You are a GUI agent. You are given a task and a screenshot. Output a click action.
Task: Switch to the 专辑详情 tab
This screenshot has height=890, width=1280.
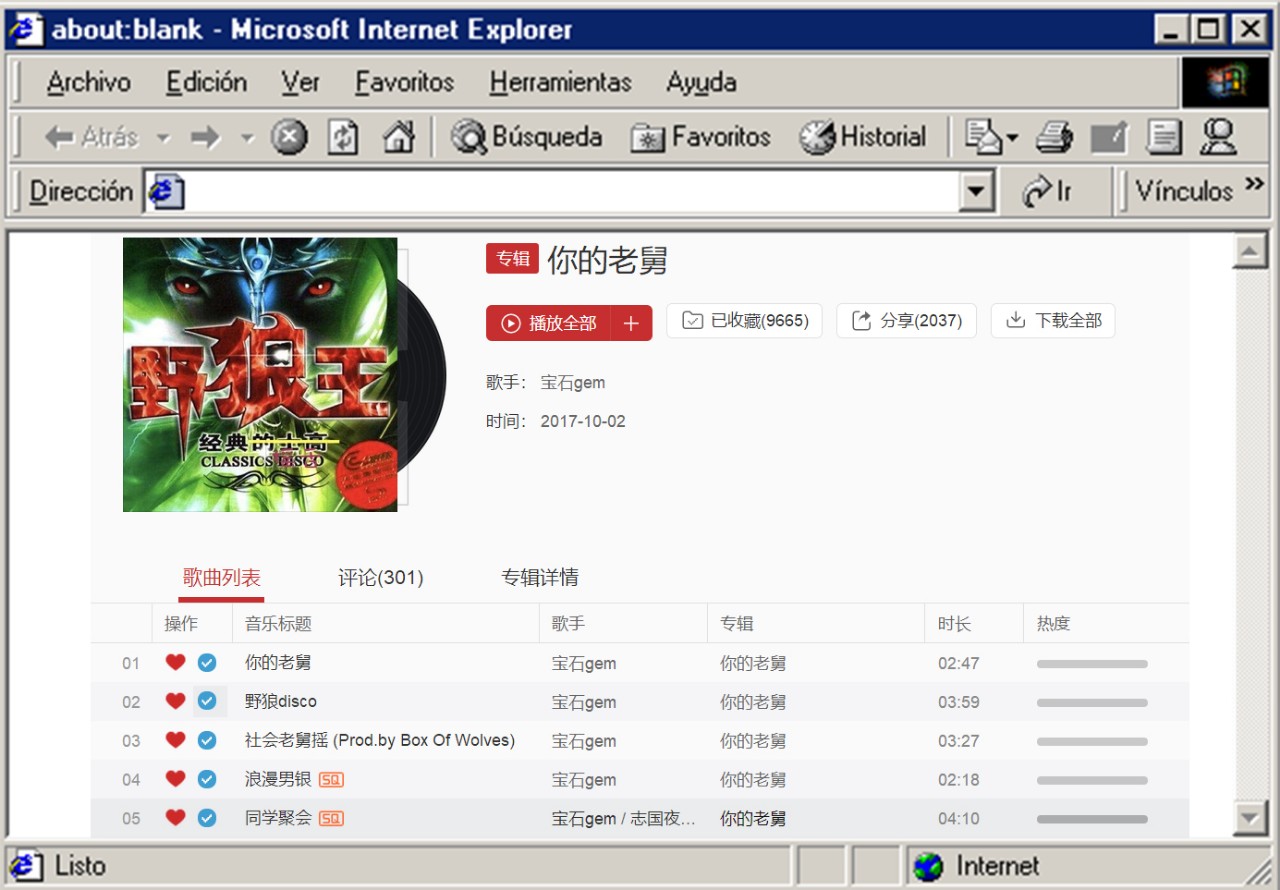point(540,578)
